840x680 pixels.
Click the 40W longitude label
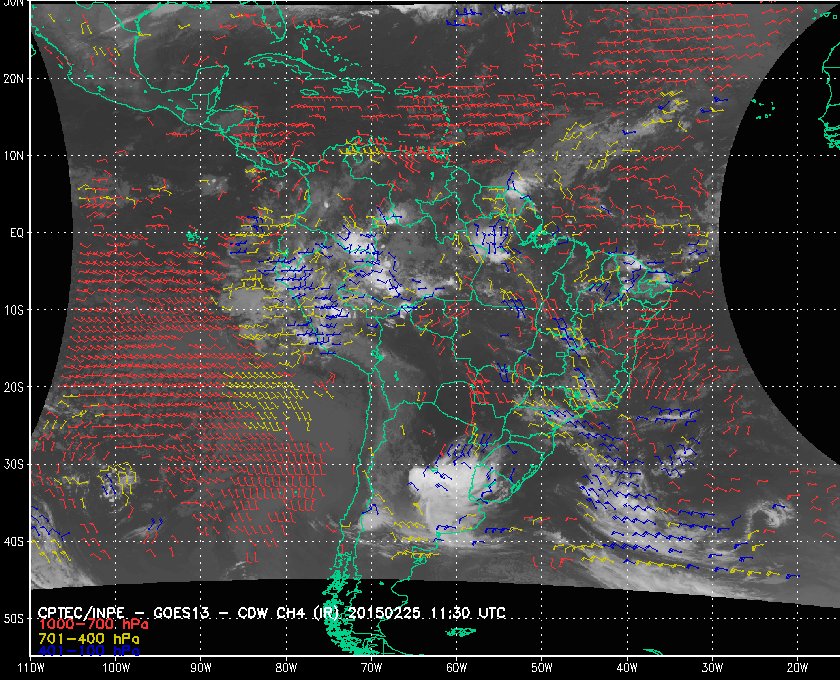click(x=627, y=667)
